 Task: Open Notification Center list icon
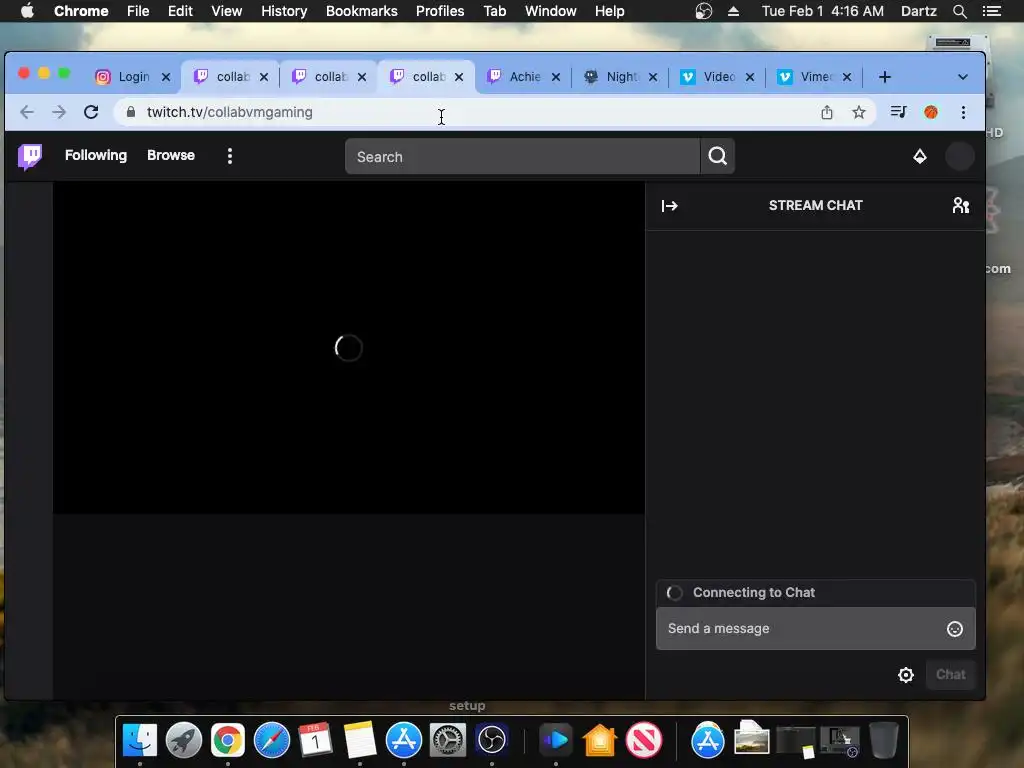point(991,11)
